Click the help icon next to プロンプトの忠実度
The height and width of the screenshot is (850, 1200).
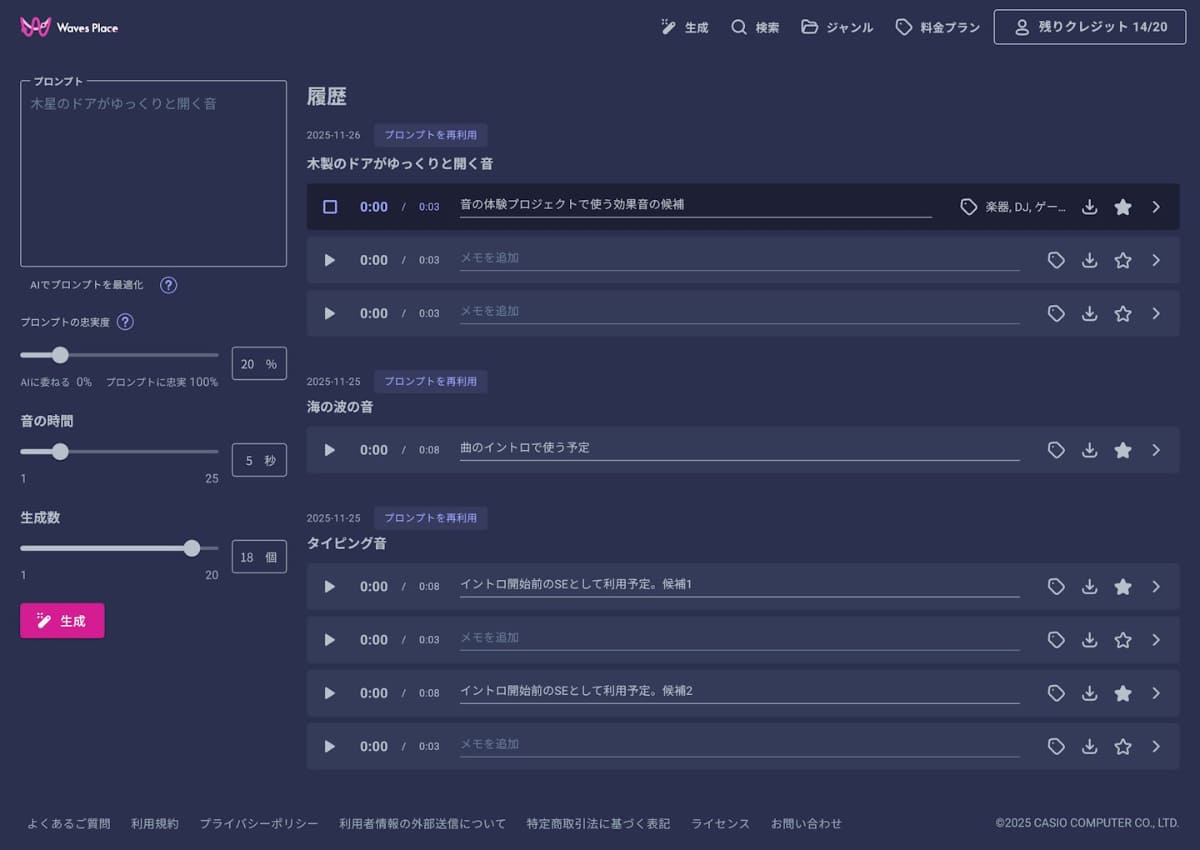[125, 322]
